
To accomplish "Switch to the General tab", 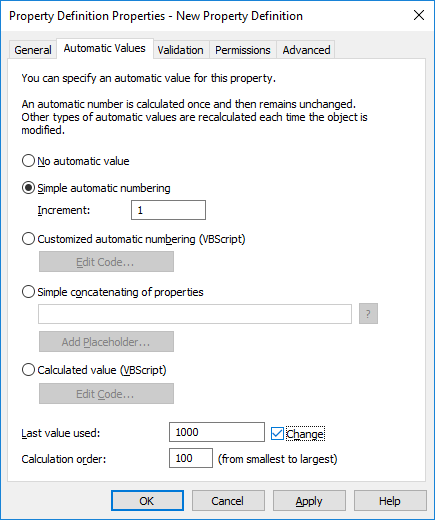I will [33, 50].
